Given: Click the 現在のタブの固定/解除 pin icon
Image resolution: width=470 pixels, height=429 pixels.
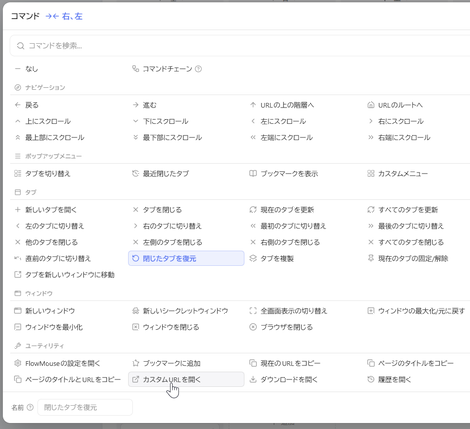Looking at the screenshot, I should coord(371,258).
